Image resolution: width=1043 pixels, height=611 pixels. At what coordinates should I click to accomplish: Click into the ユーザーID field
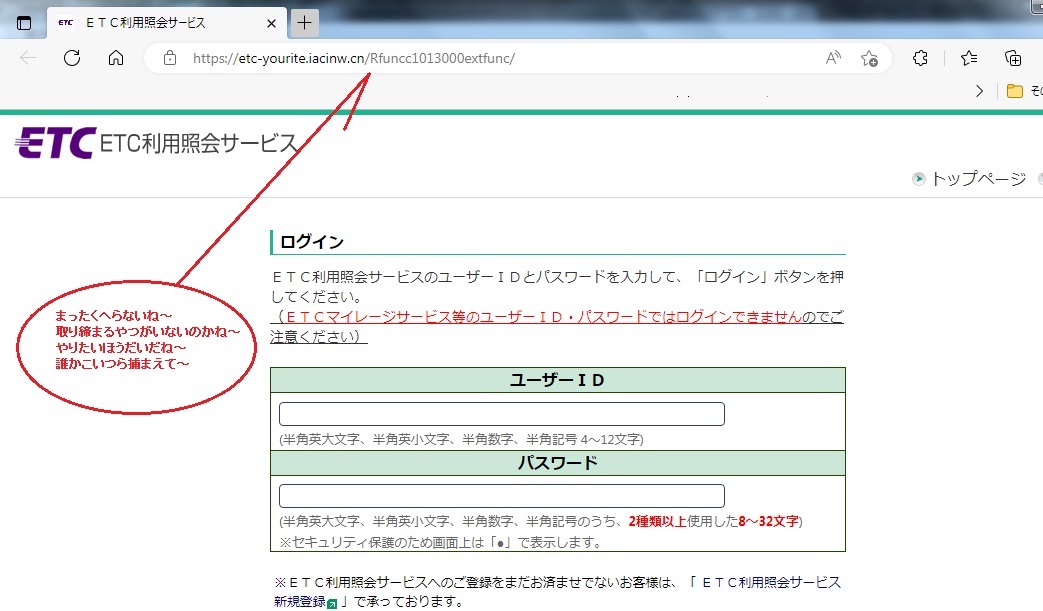click(502, 414)
